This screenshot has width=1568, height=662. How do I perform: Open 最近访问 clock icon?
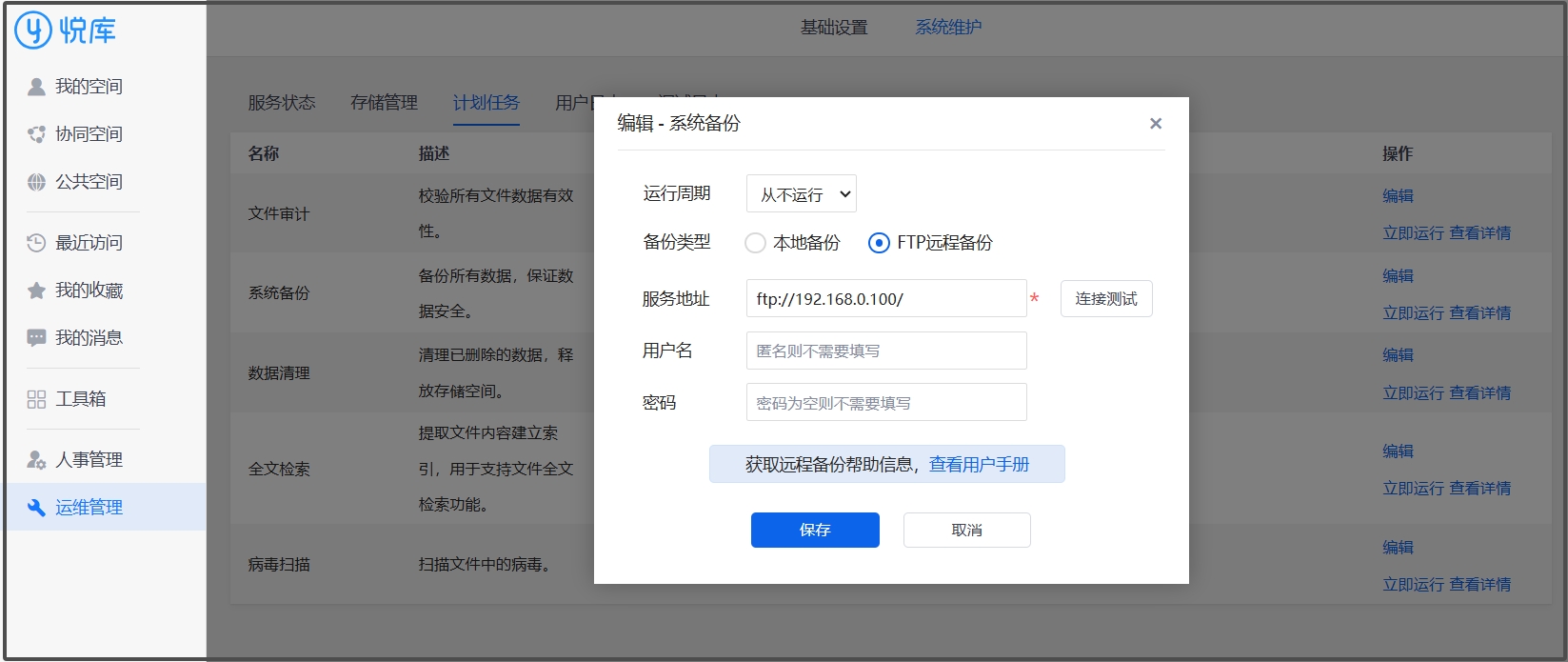coord(36,243)
